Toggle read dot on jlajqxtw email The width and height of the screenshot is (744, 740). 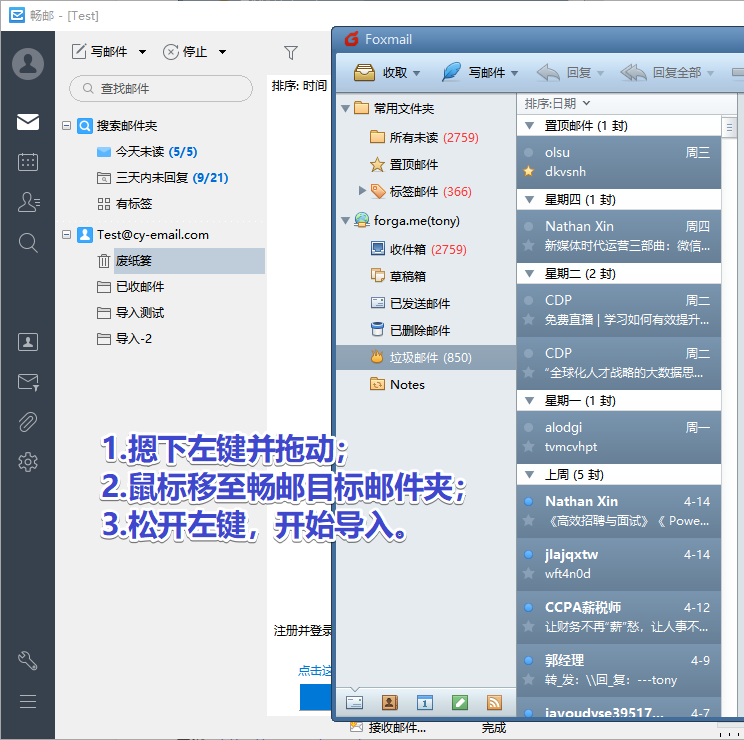coord(528,554)
